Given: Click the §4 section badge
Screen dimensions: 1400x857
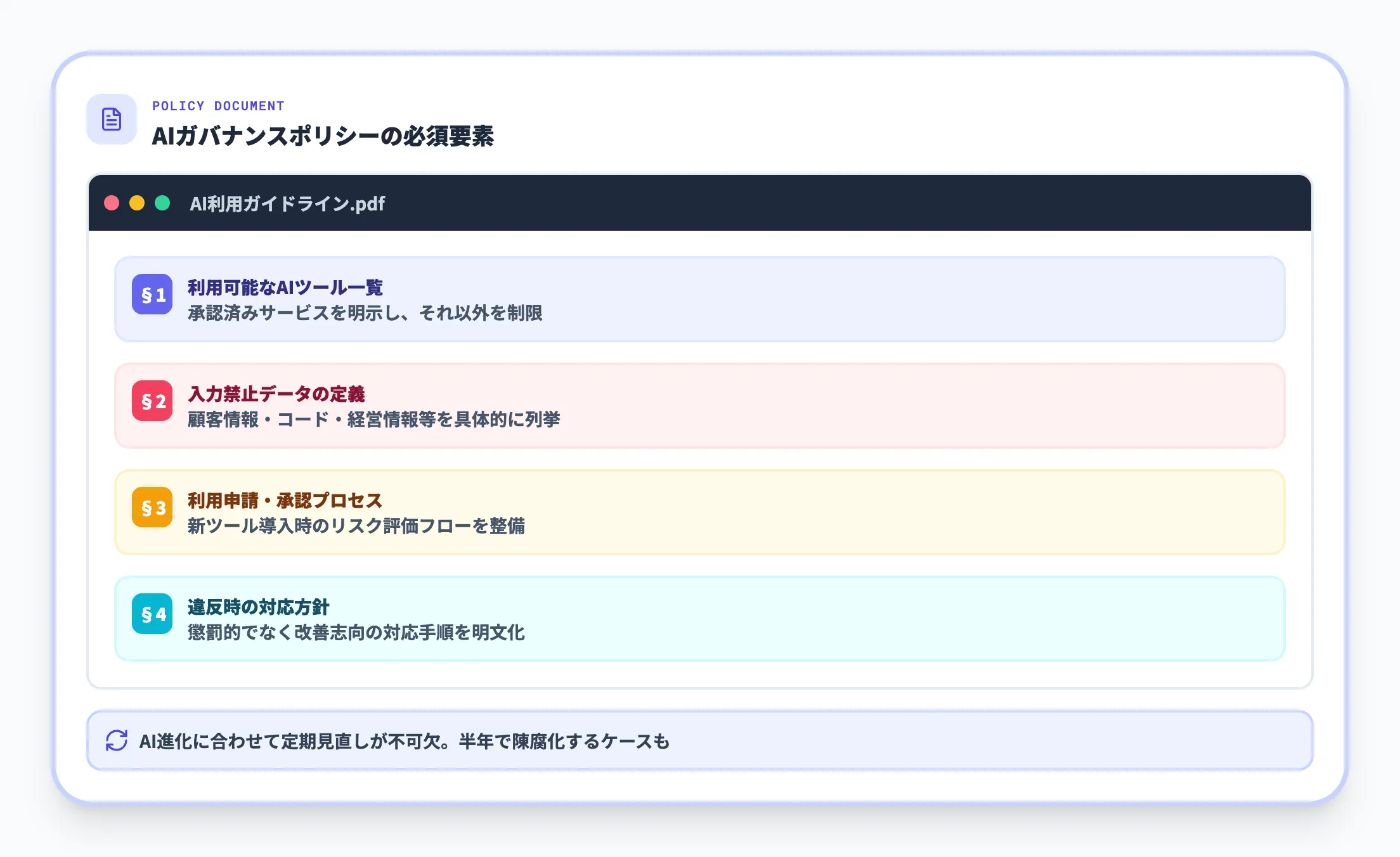Looking at the screenshot, I should point(152,614).
